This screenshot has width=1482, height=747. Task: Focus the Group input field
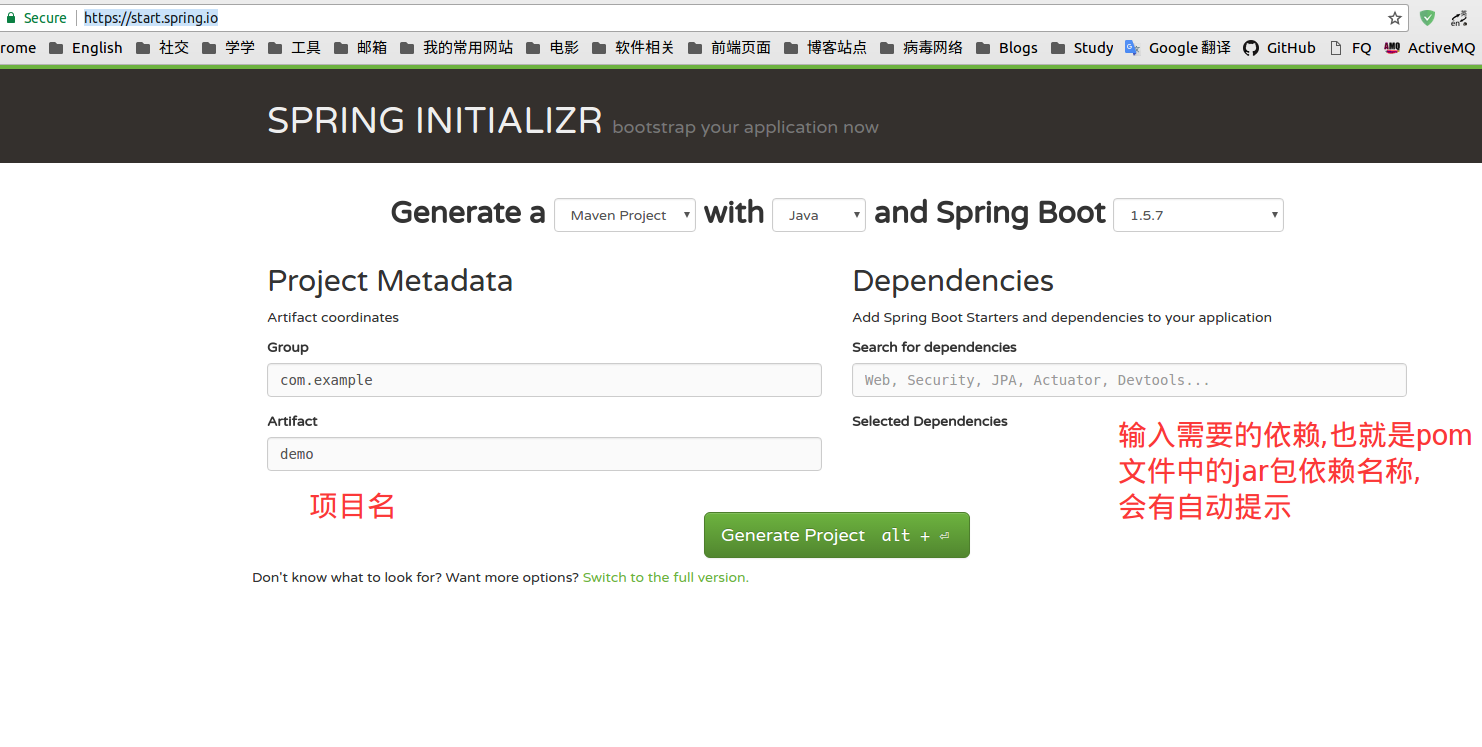click(544, 380)
